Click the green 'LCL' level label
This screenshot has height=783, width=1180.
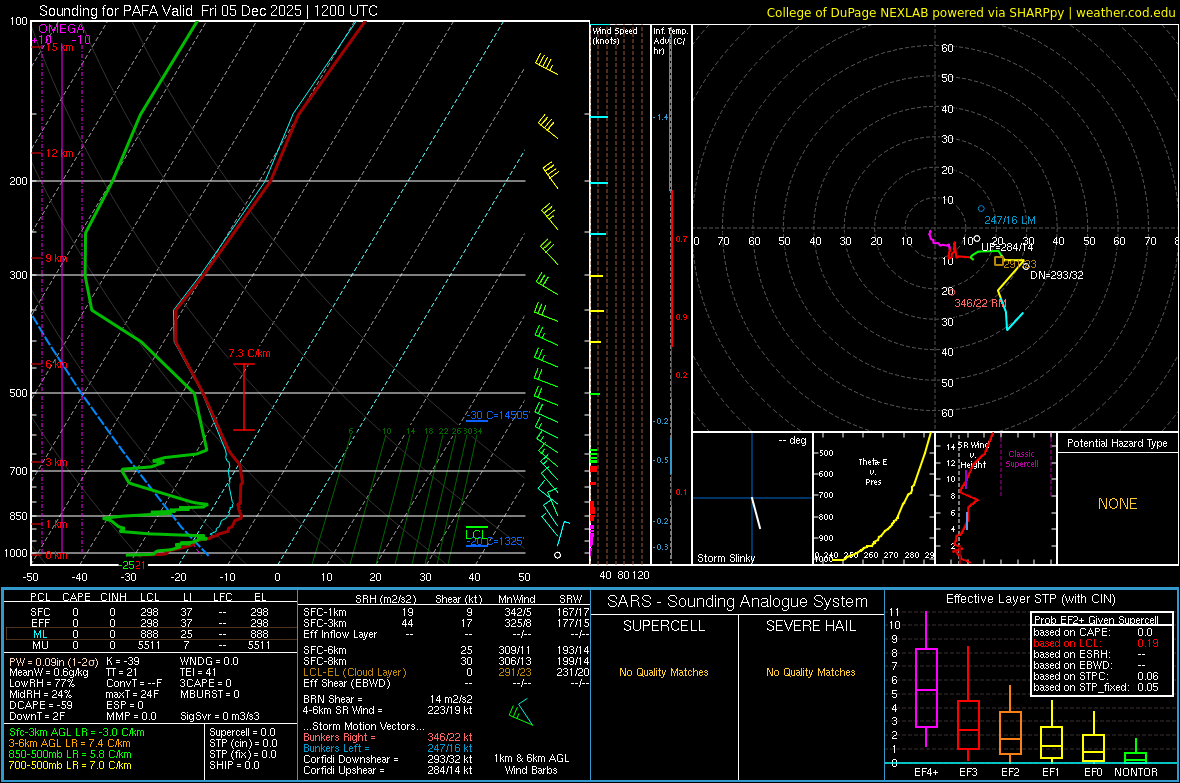[x=476, y=535]
